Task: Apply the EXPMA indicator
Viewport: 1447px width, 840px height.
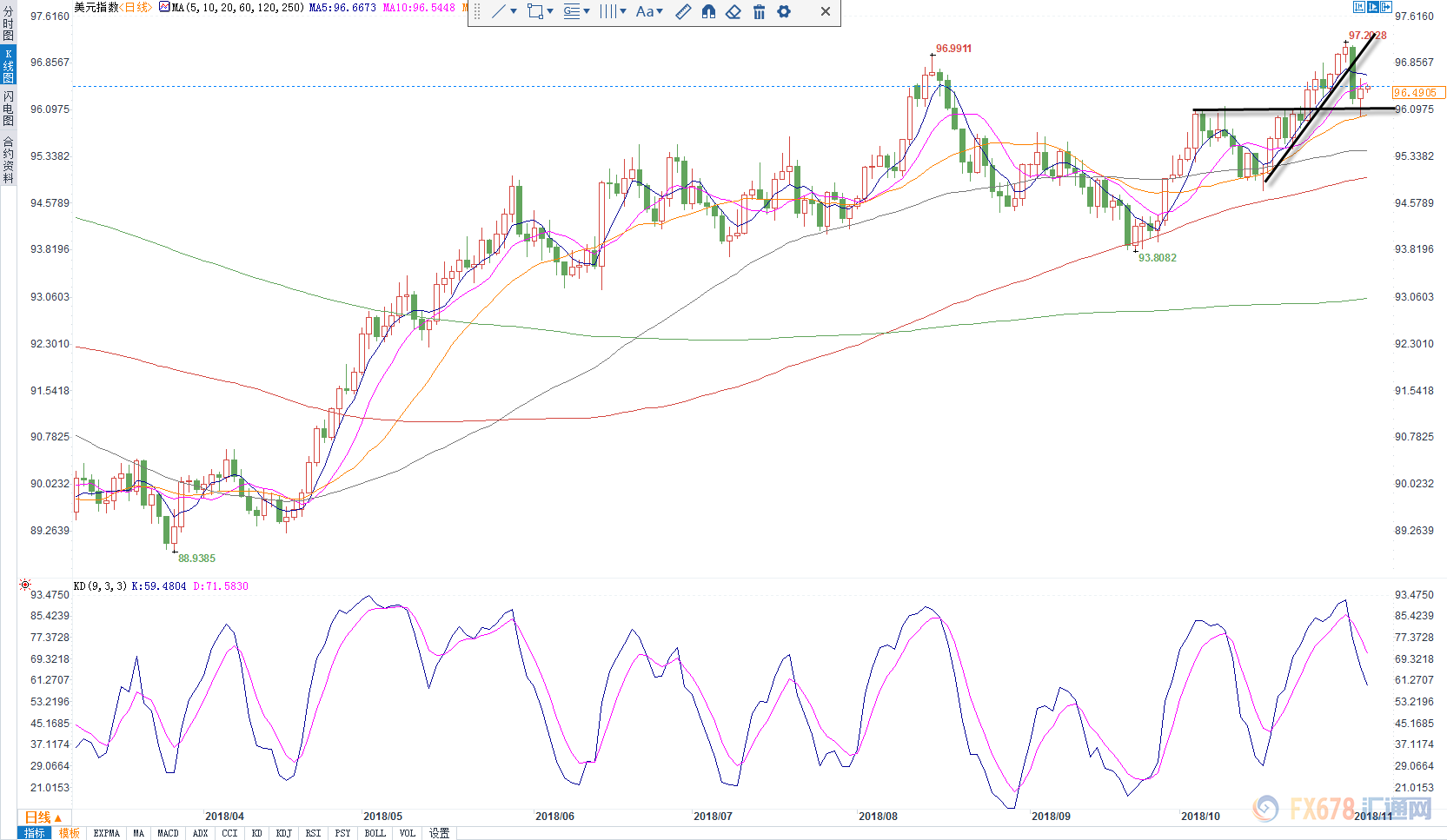Action: coord(107,833)
